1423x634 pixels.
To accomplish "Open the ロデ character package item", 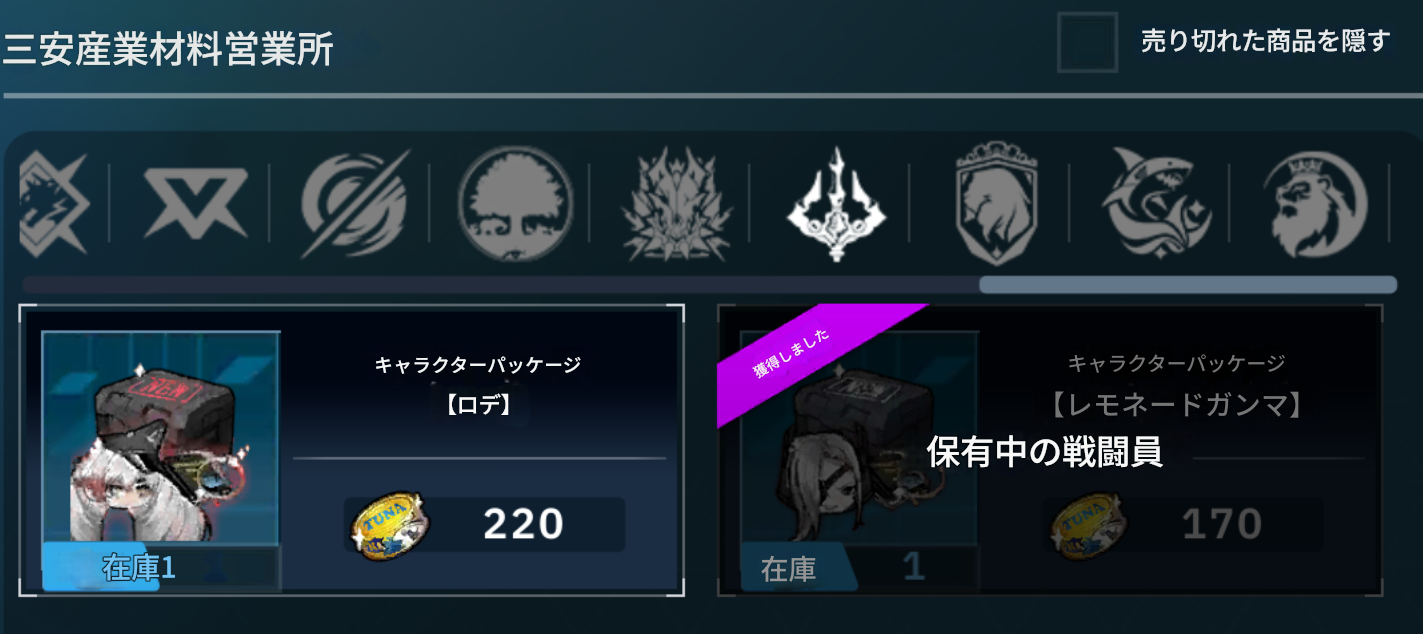I will pyautogui.click(x=352, y=450).
